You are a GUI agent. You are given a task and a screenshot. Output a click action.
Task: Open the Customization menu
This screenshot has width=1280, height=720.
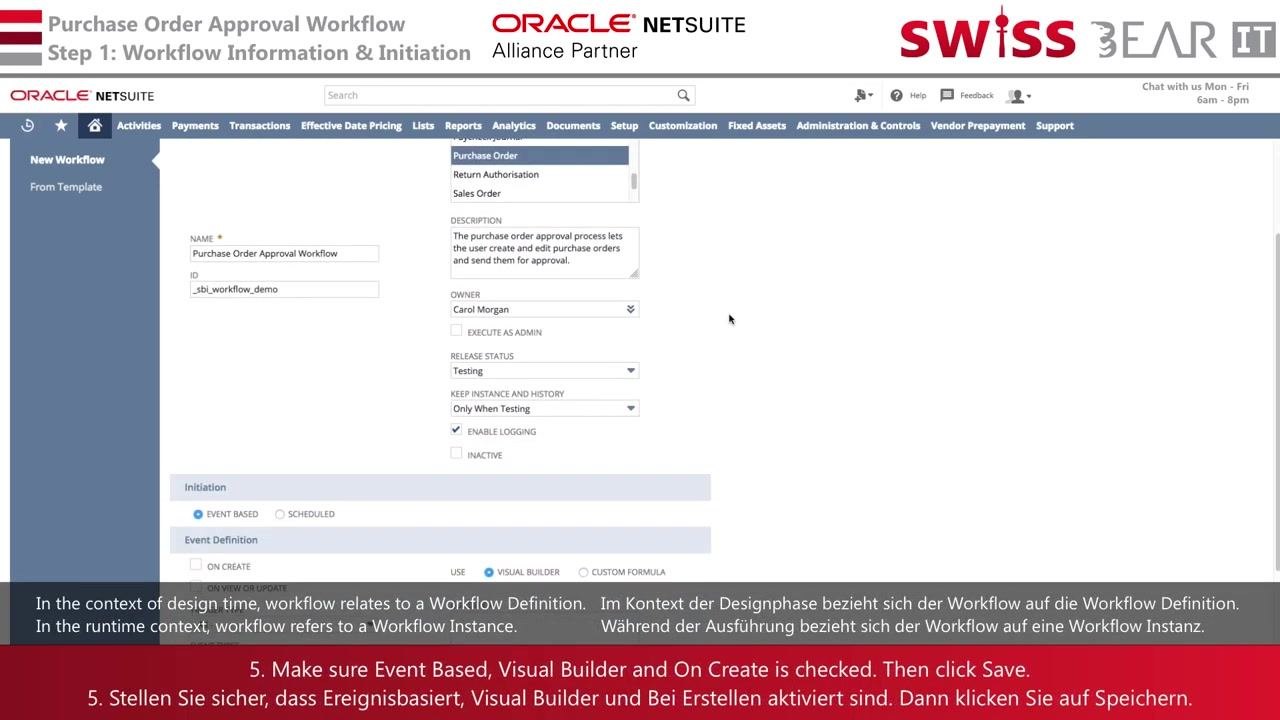tap(683, 126)
